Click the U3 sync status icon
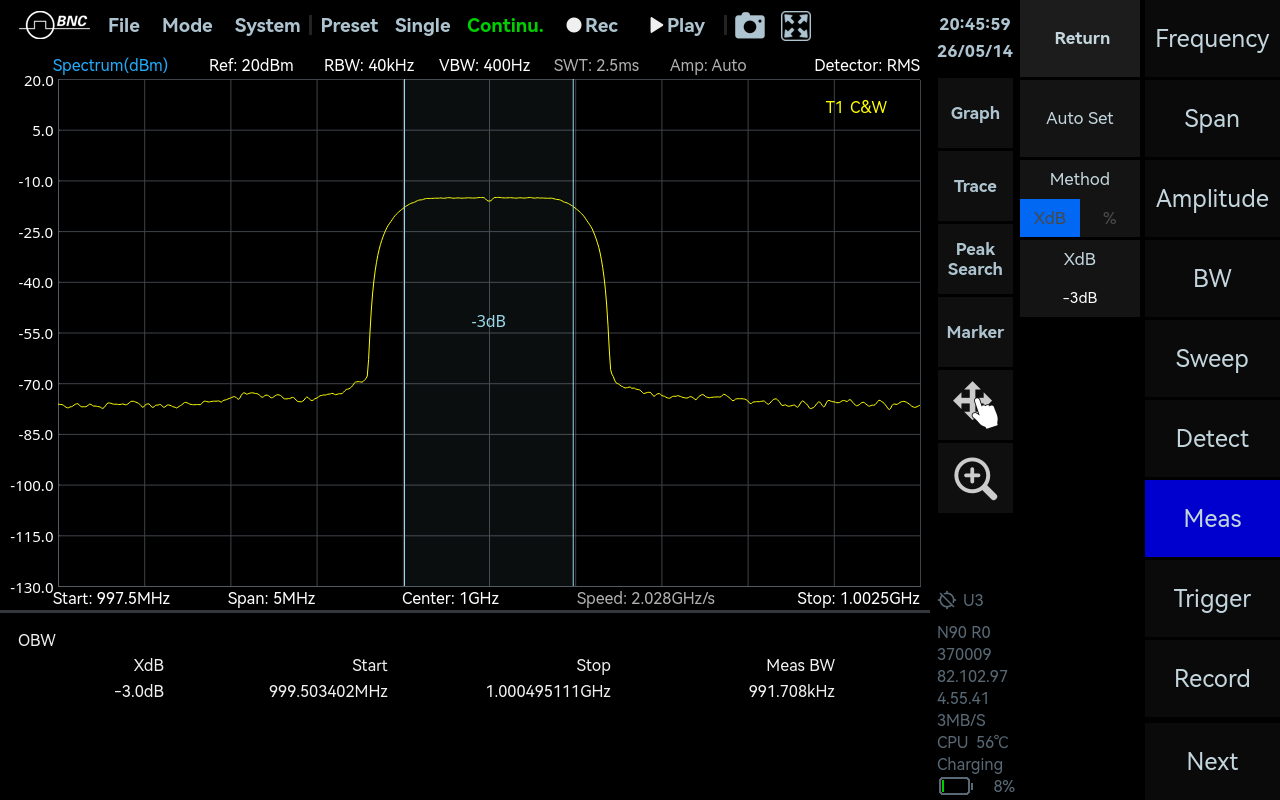 (947, 600)
